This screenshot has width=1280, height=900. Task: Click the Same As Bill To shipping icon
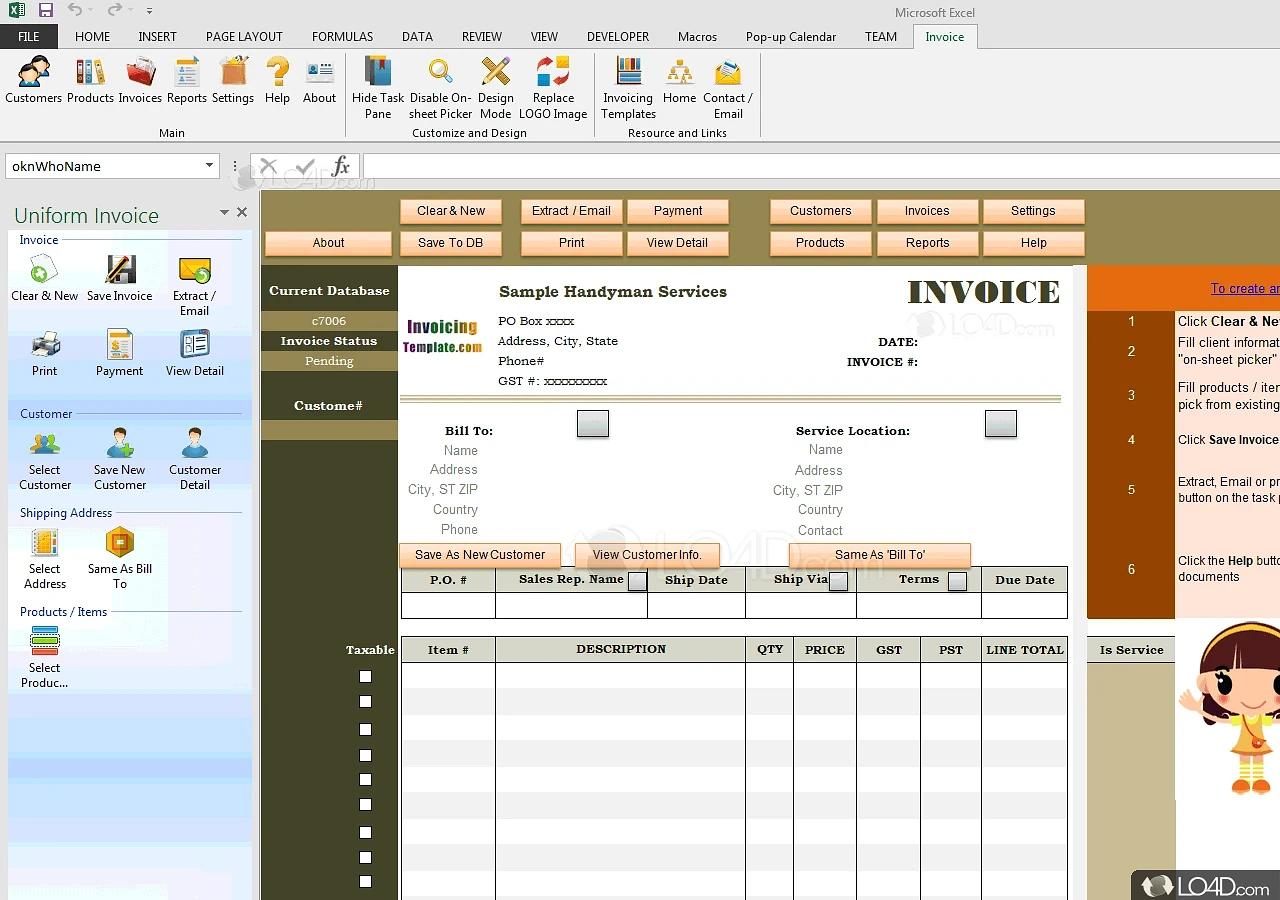119,551
